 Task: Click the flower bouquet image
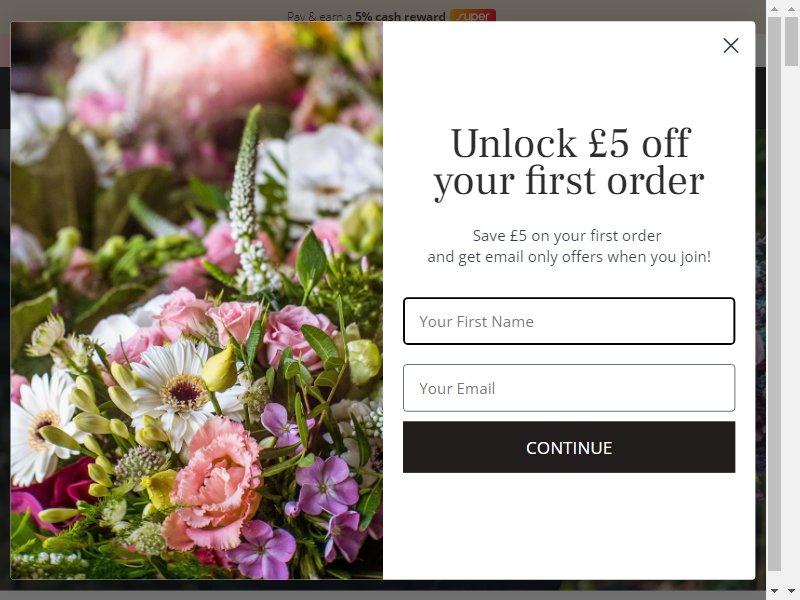(x=196, y=301)
